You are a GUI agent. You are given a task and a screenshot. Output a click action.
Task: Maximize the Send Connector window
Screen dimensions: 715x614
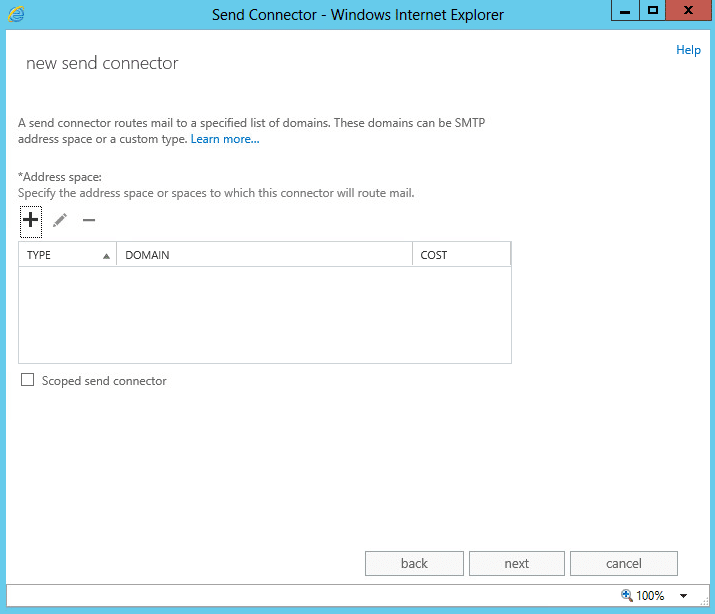tap(653, 12)
